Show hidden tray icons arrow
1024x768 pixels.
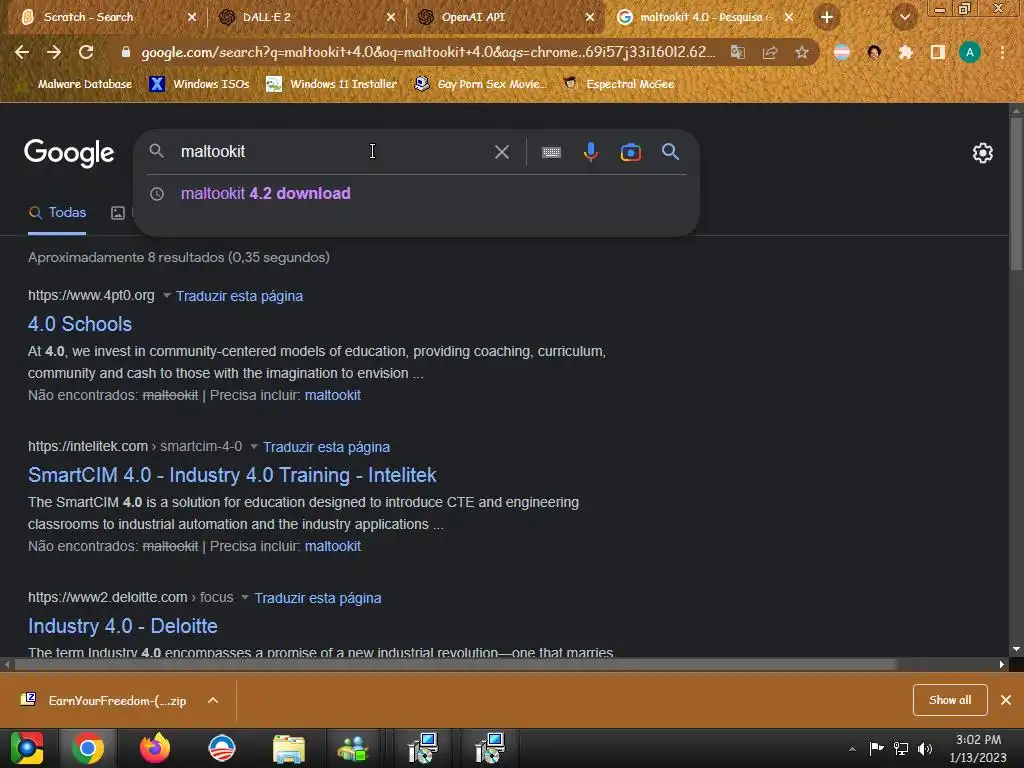coord(852,749)
